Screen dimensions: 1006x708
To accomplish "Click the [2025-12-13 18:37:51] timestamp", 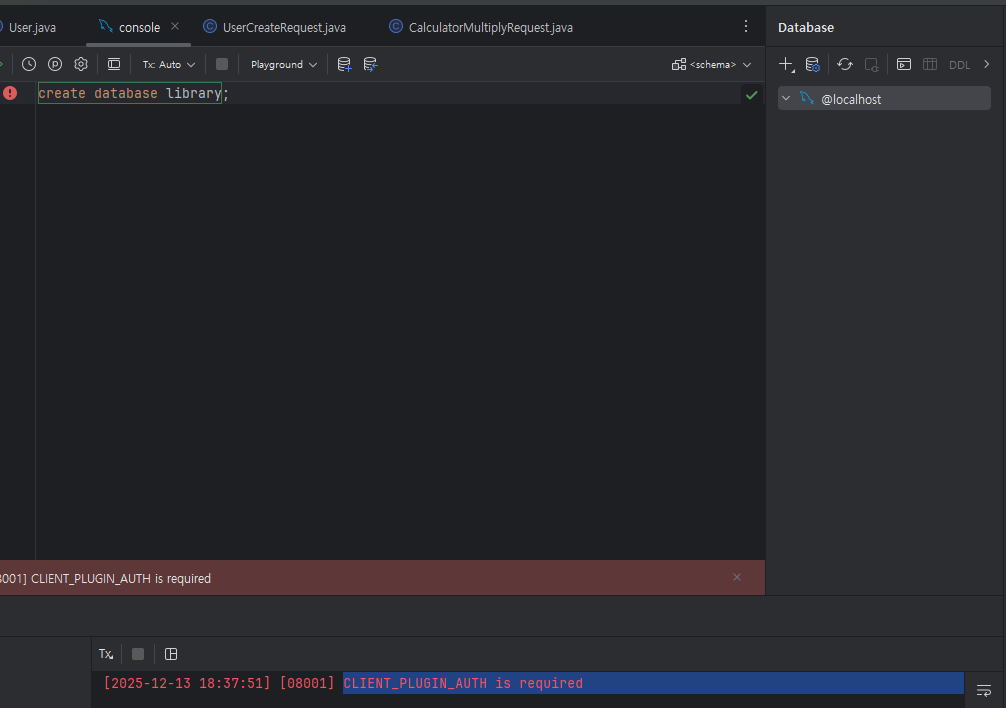I will (x=187, y=684).
